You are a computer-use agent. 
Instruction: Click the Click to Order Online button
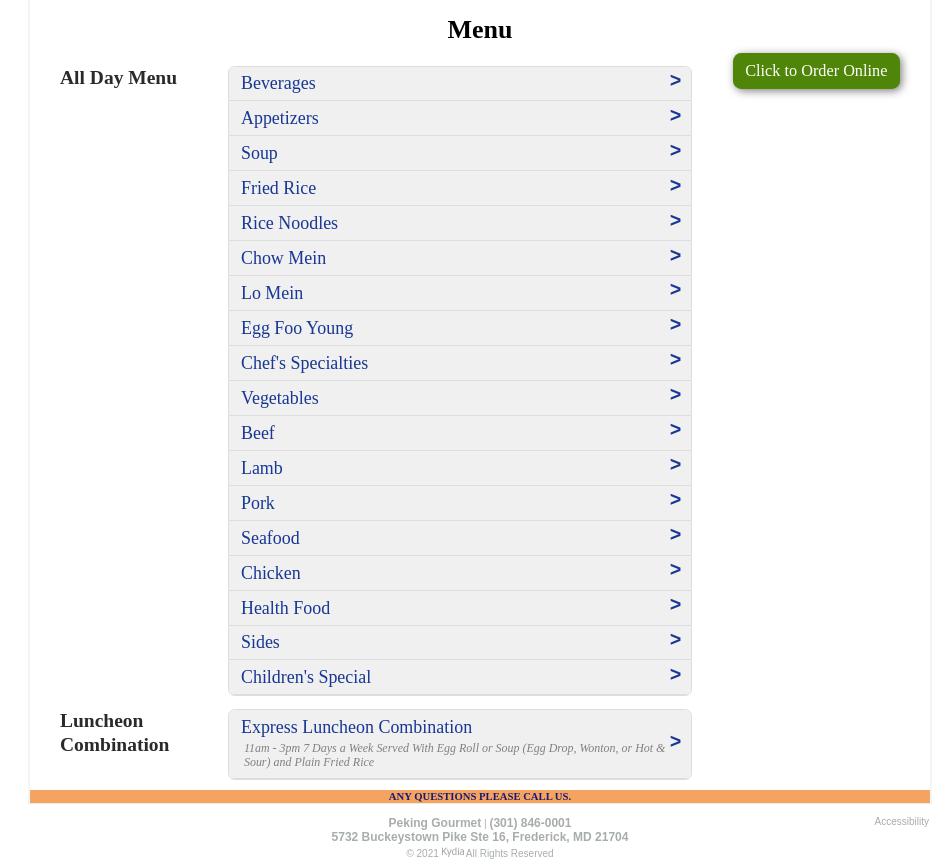pyautogui.click(x=816, y=71)
